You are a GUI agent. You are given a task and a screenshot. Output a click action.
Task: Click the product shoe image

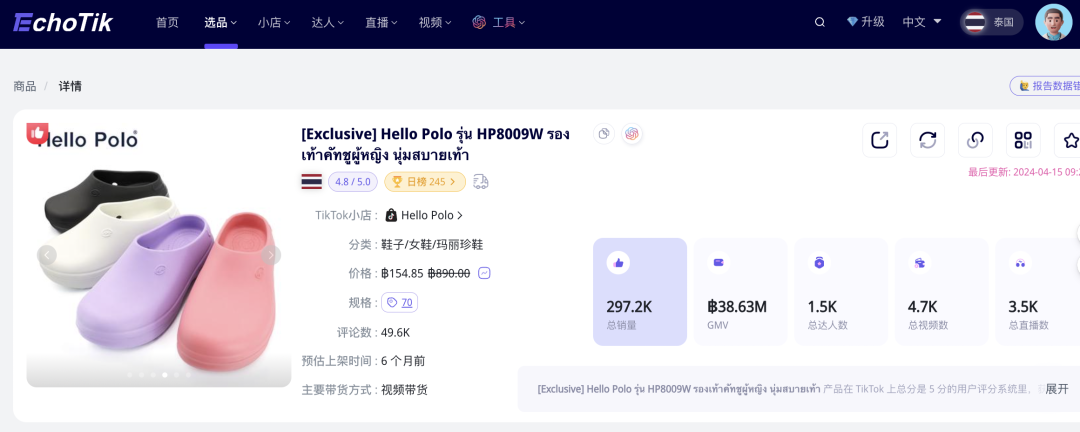tap(159, 256)
